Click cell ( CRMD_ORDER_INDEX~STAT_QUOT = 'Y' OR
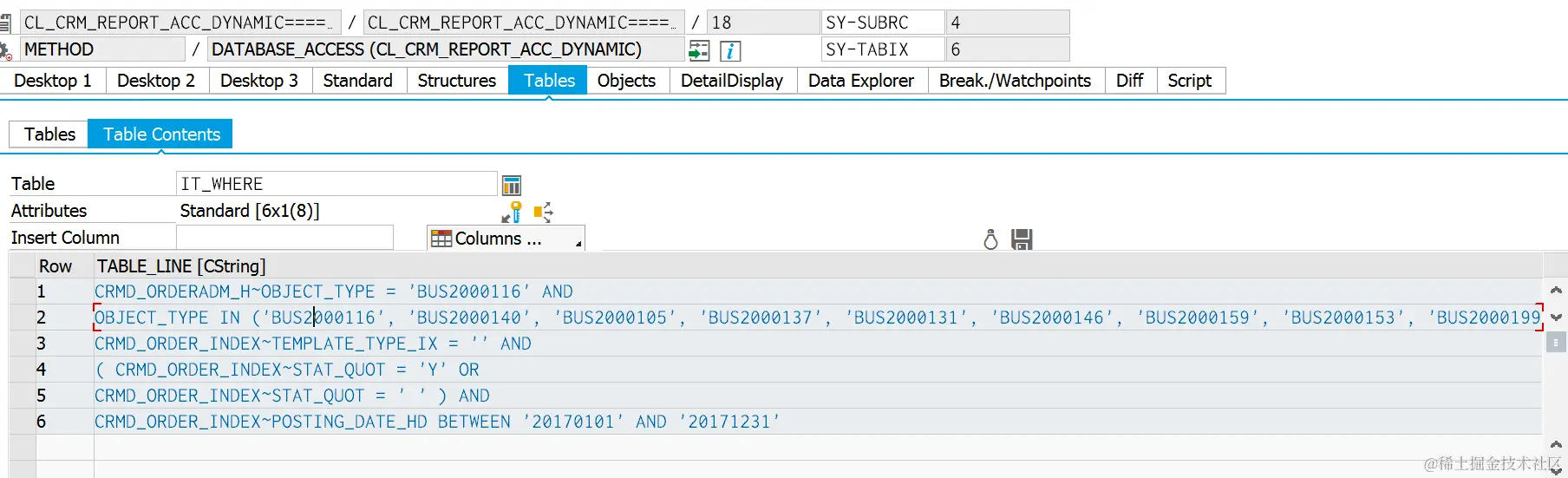Screen dimensions: 1568x478 point(818,370)
